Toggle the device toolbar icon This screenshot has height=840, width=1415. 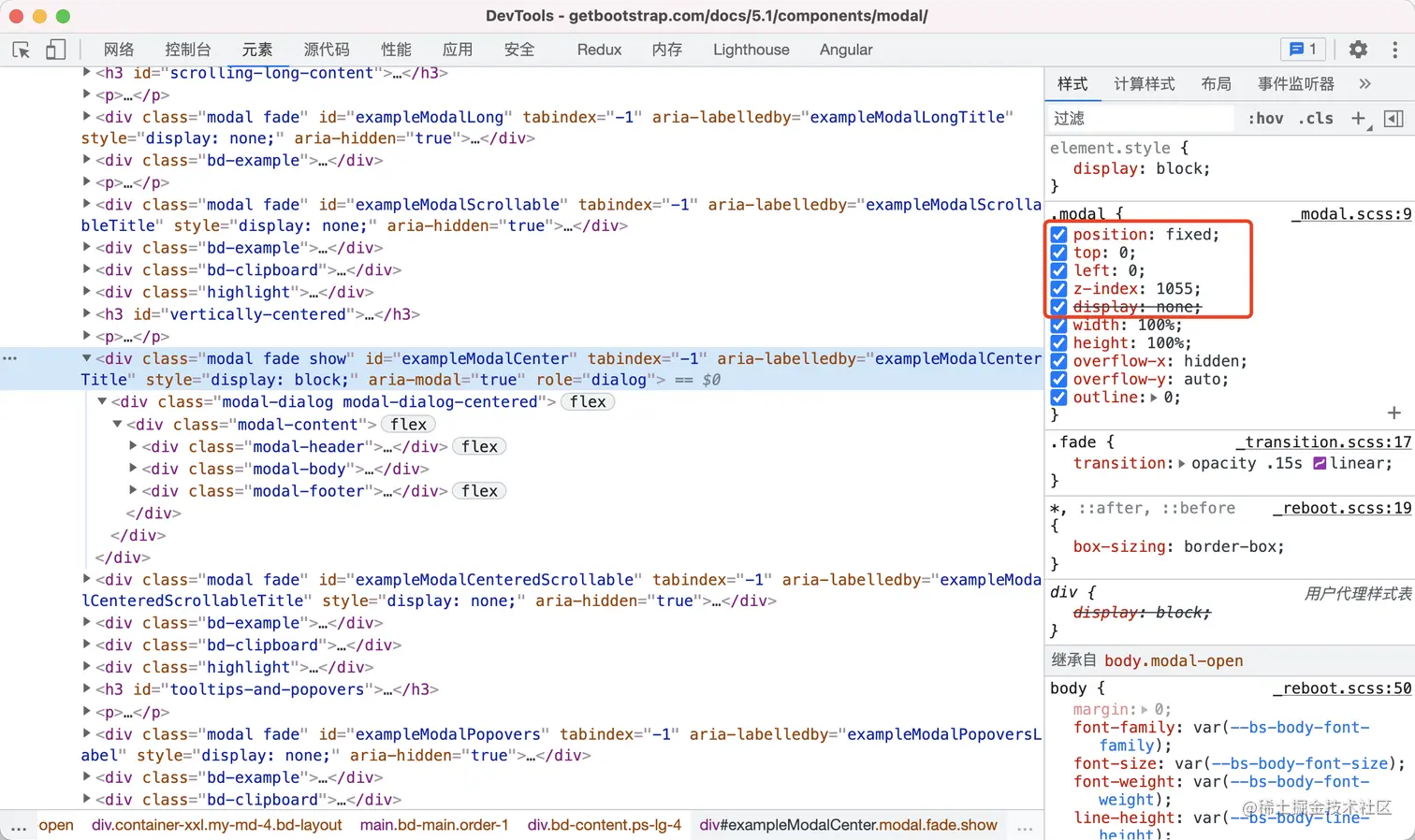[55, 50]
